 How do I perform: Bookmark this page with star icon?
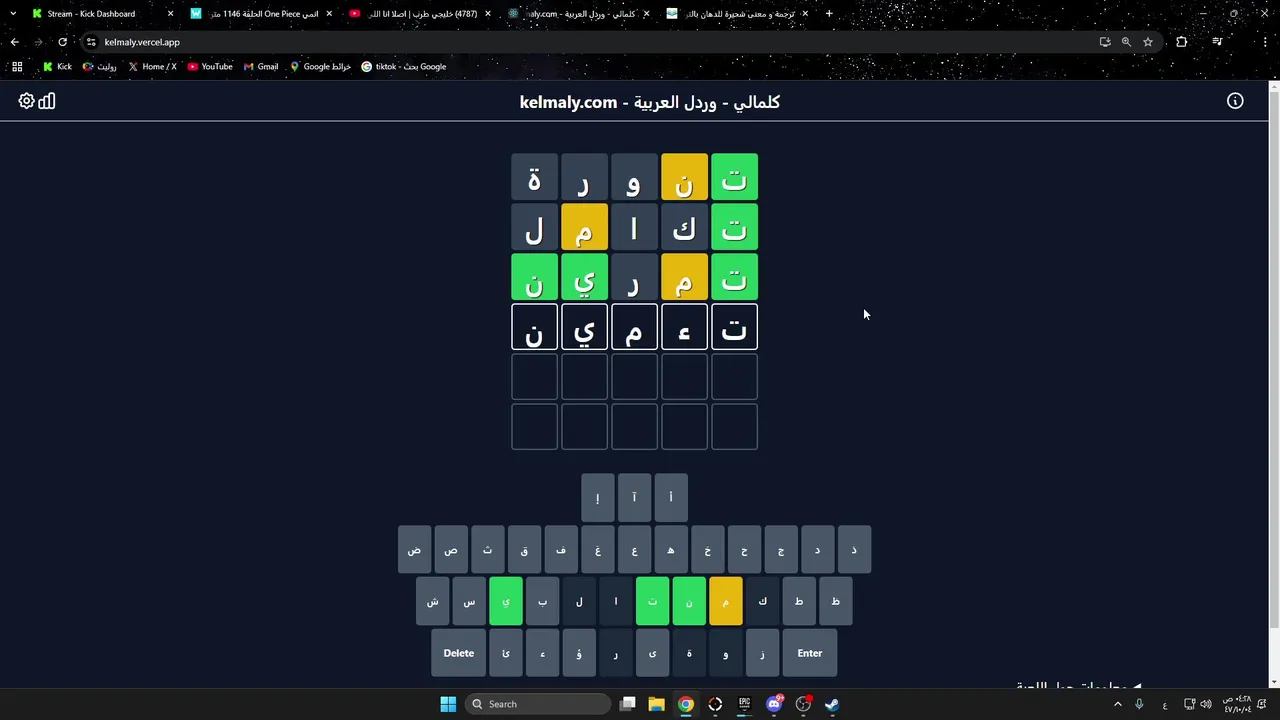coord(1148,42)
